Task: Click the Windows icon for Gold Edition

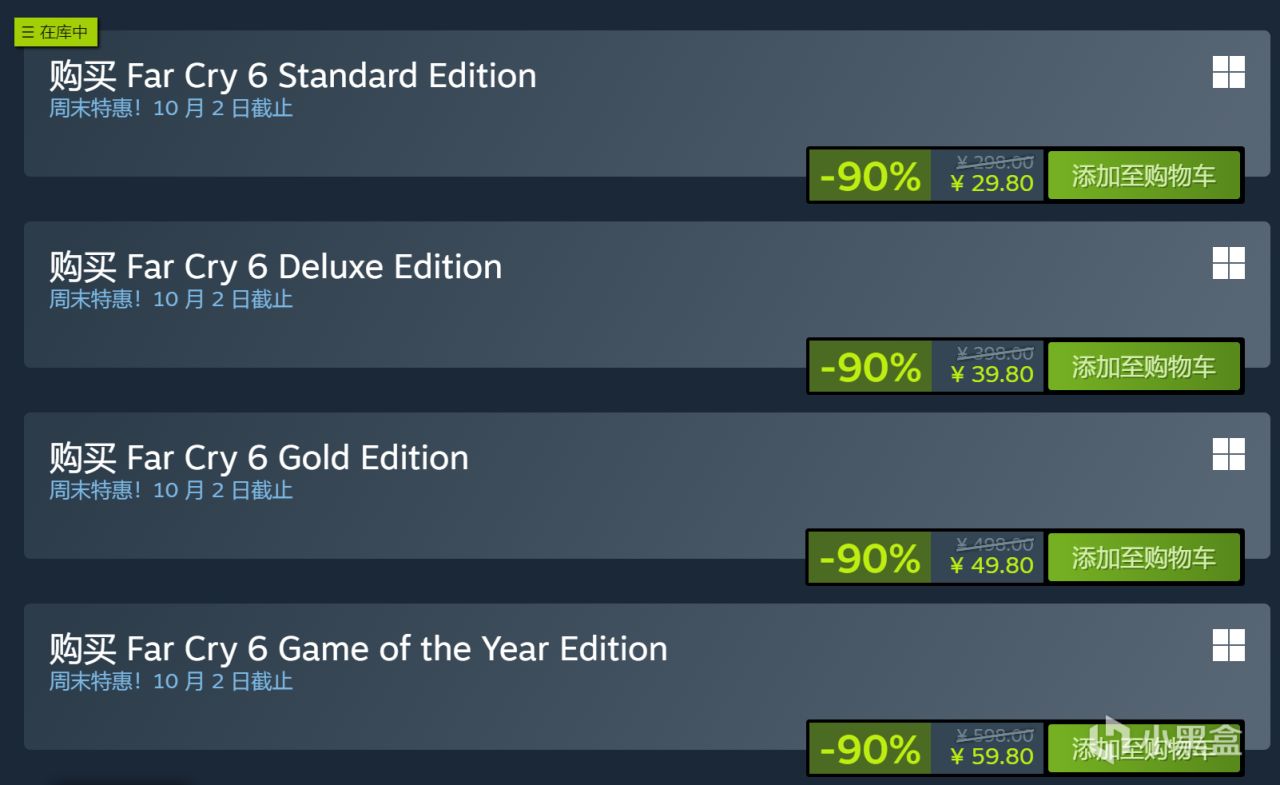Action: [x=1229, y=454]
